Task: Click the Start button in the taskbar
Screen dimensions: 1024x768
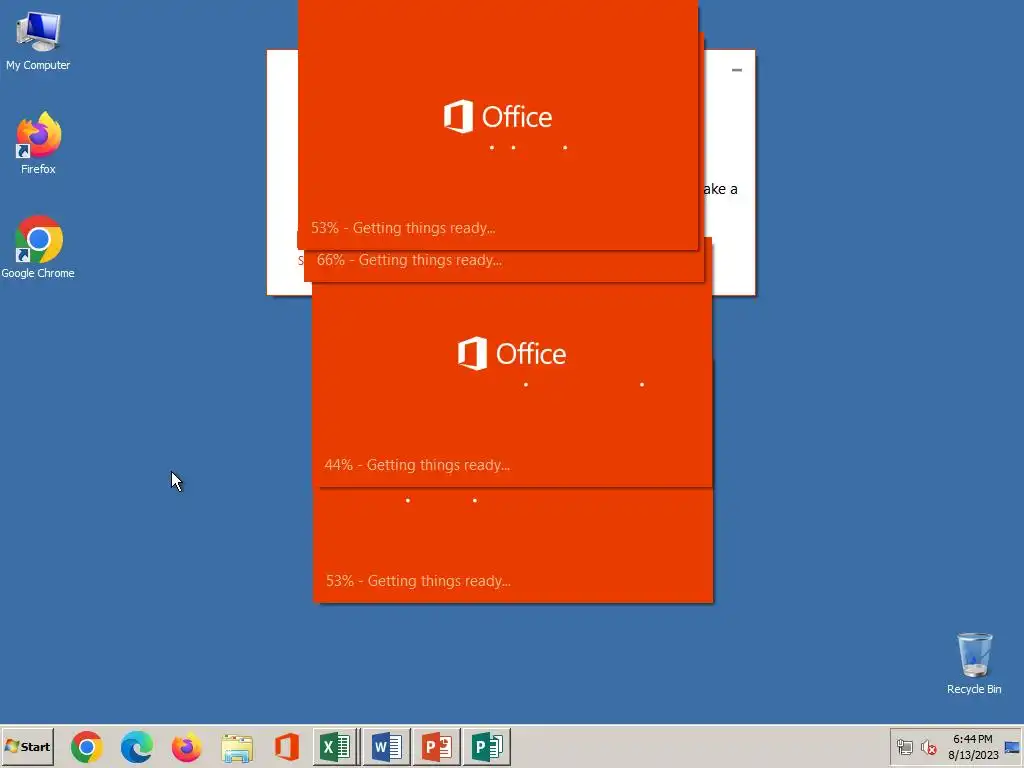Action: coord(27,746)
